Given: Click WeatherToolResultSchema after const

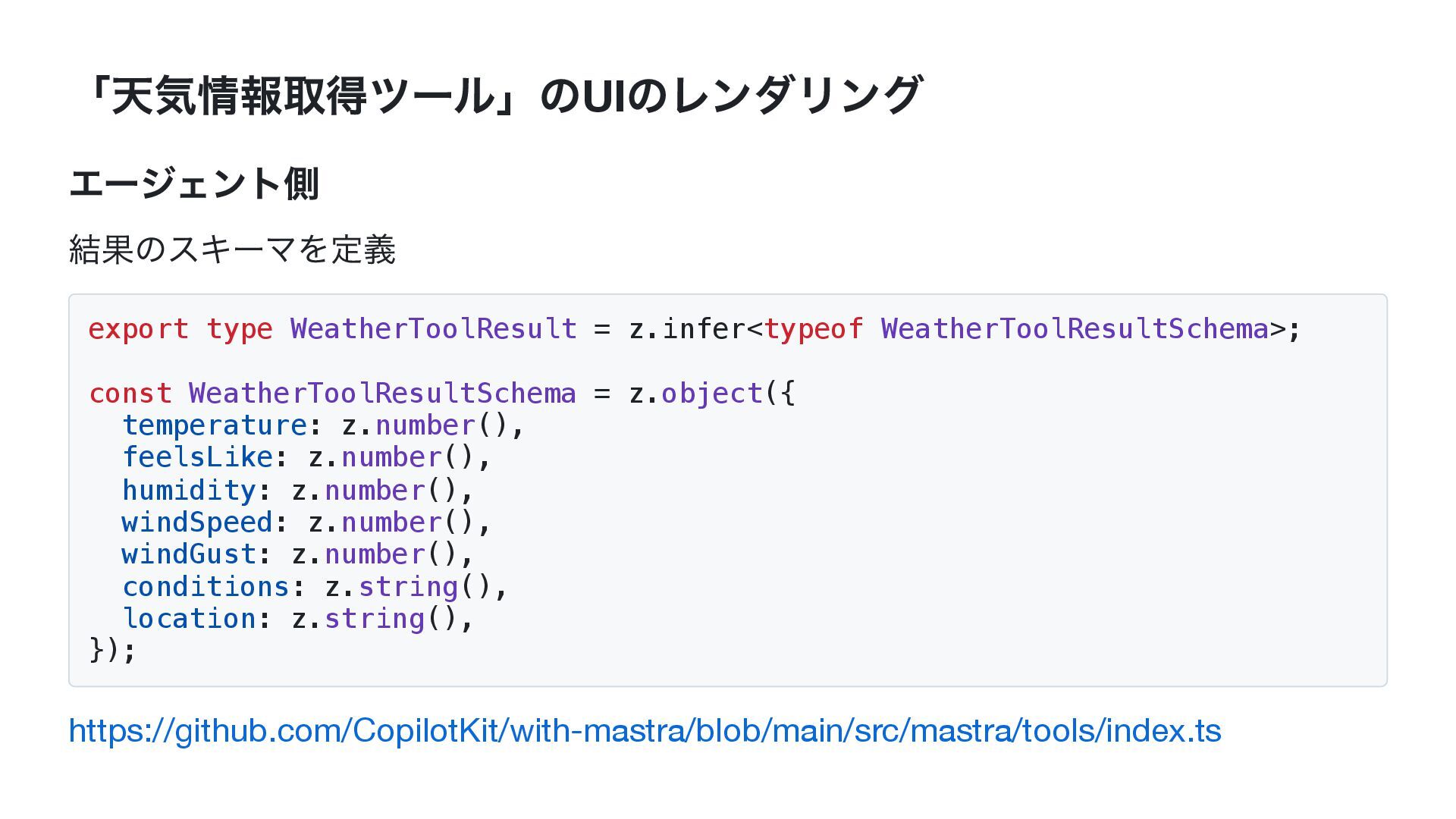Looking at the screenshot, I should tap(382, 394).
